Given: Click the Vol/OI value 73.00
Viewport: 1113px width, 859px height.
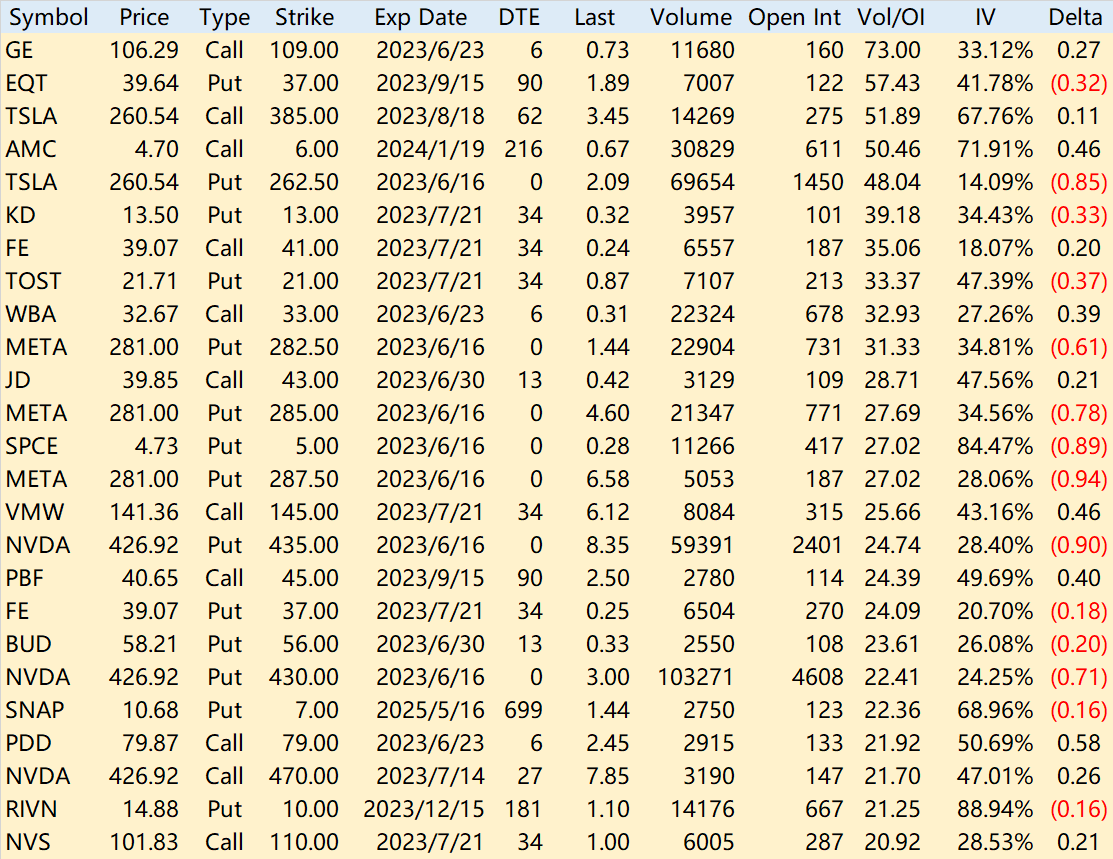Looking at the screenshot, I should [x=892, y=50].
